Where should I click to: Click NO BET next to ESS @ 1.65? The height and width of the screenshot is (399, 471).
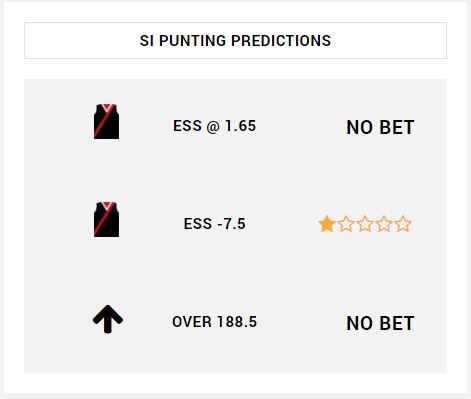380,127
